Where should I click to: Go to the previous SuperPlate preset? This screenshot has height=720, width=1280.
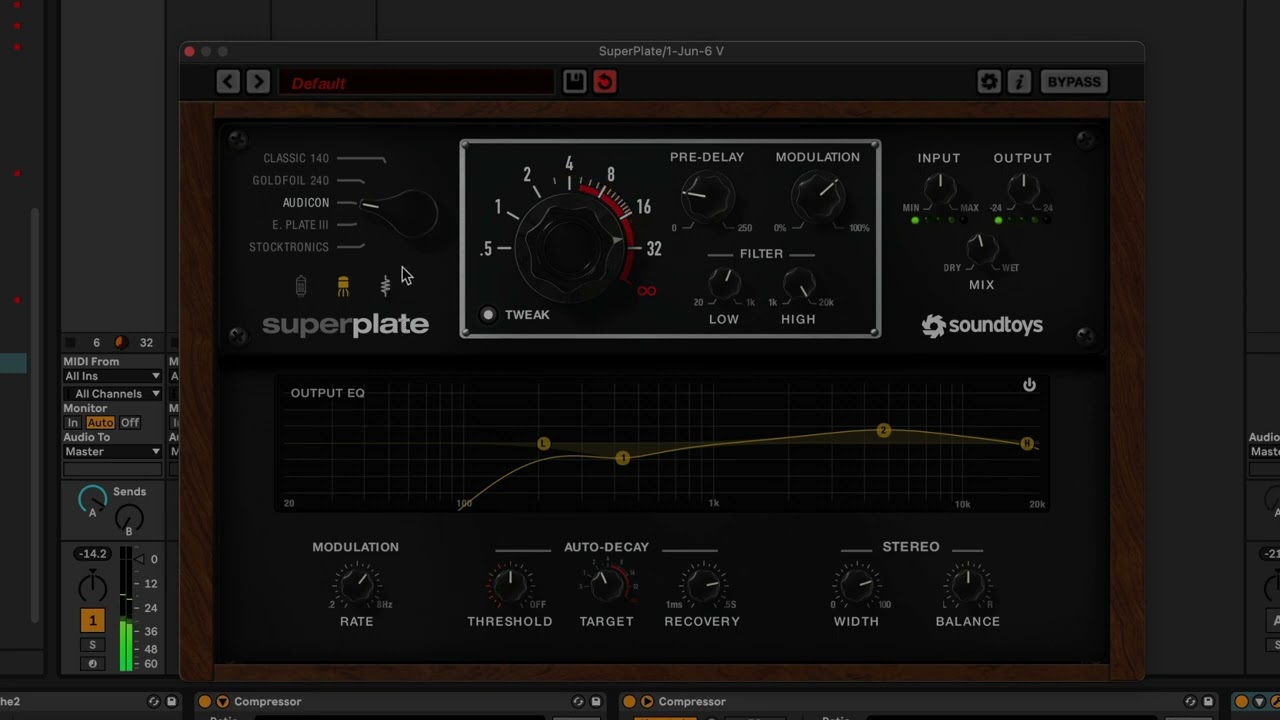click(228, 82)
